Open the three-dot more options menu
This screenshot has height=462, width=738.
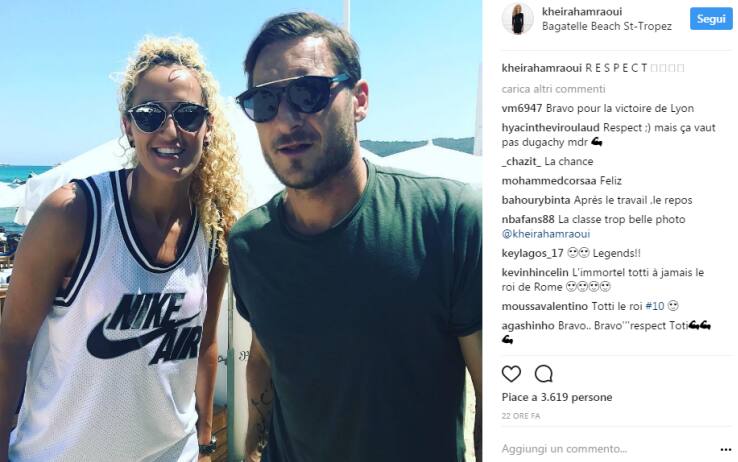click(726, 450)
